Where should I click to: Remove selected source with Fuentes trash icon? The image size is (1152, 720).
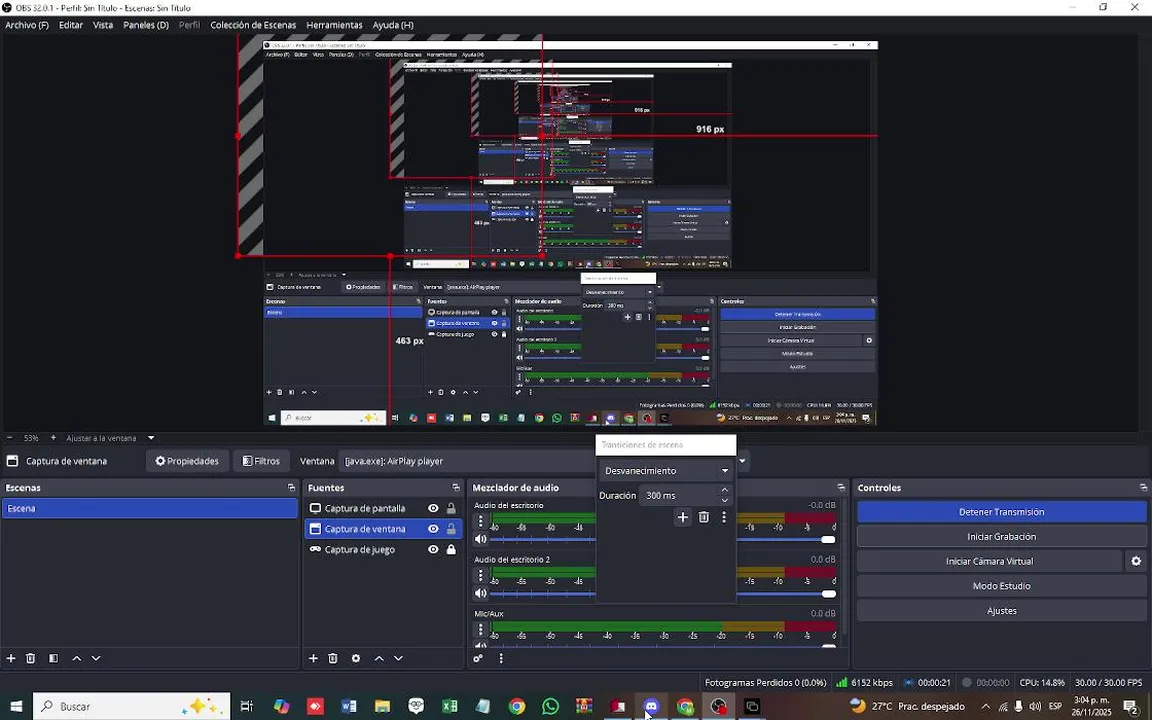coord(333,658)
